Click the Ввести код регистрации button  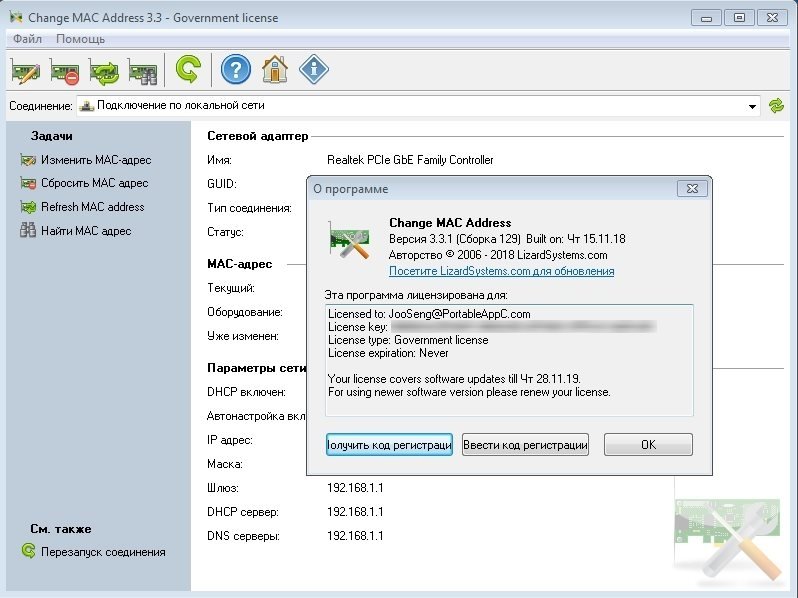pyautogui.click(x=525, y=445)
